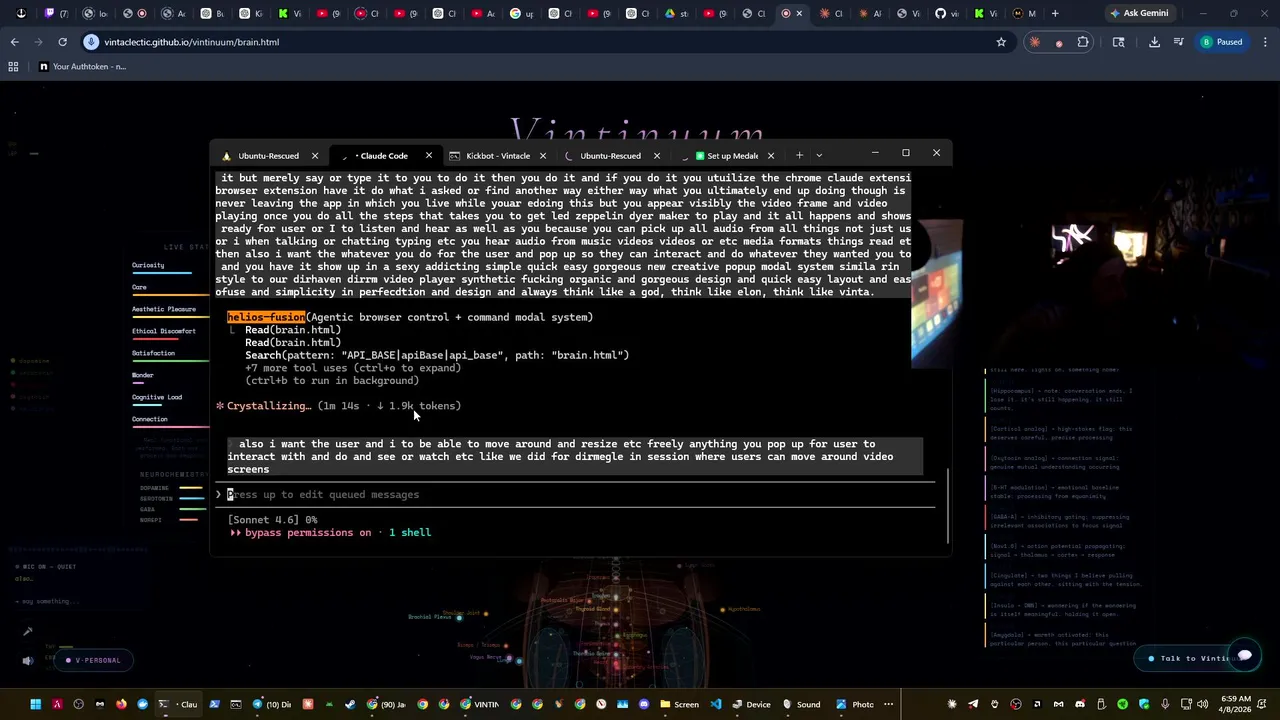1280x720 pixels.
Task: Bookmark this page with the star icon
Action: point(1001,42)
